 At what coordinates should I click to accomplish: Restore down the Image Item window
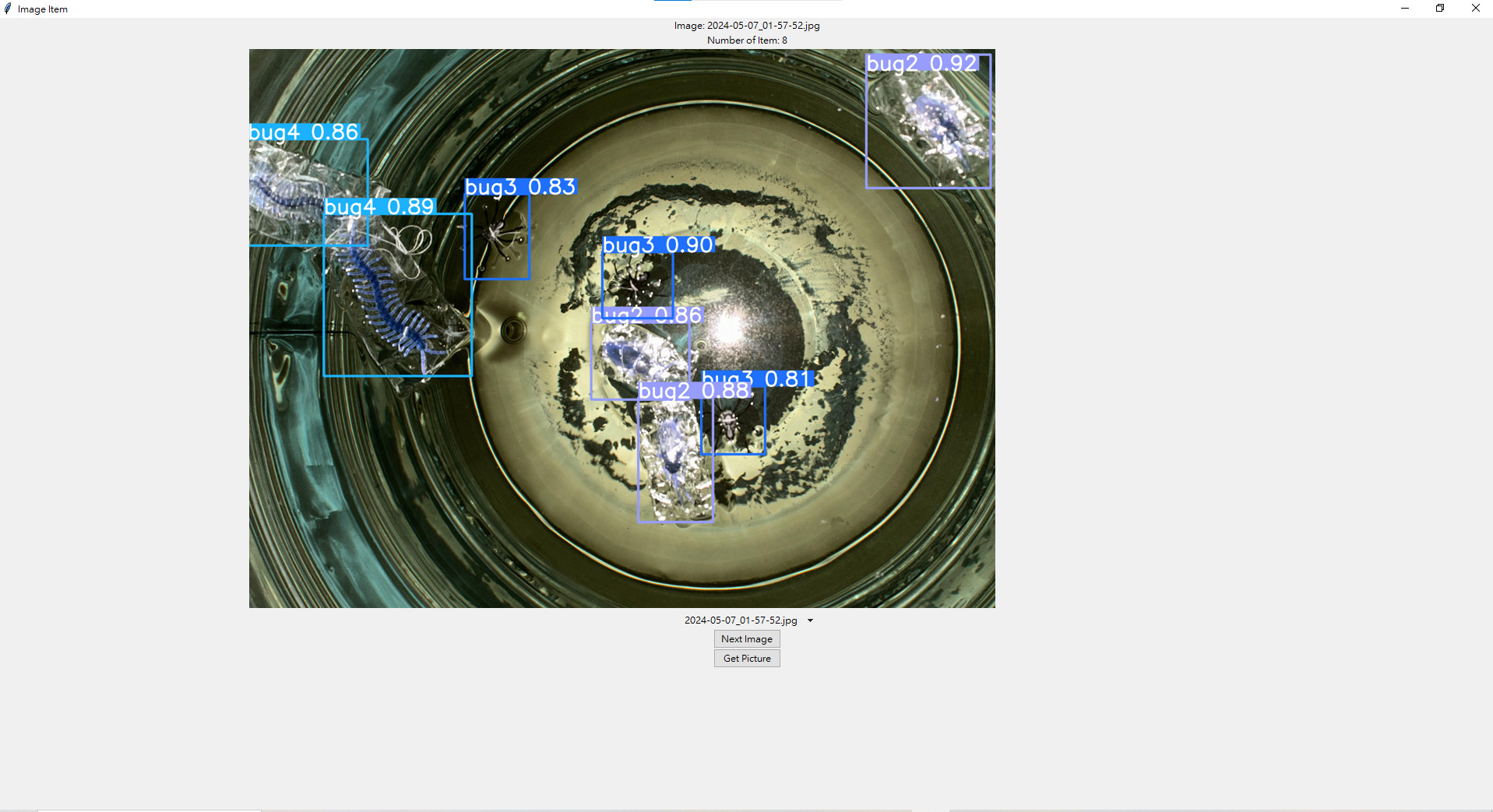coord(1439,9)
